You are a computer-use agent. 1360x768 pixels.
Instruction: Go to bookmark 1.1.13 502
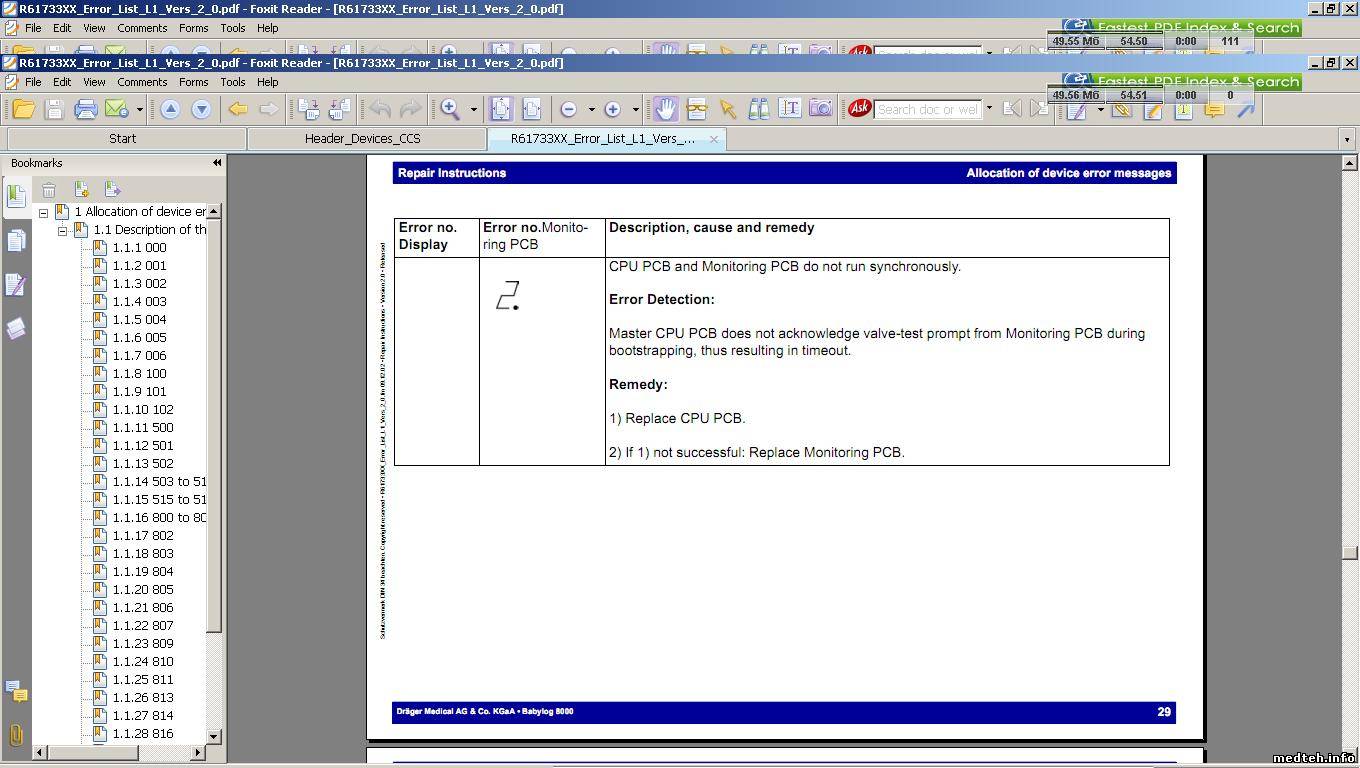click(142, 464)
